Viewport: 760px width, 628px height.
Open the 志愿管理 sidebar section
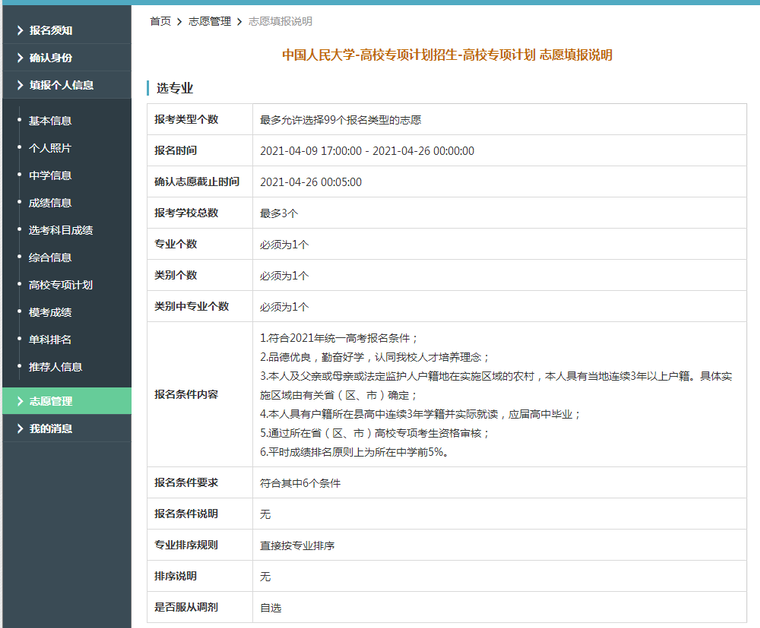coord(66,401)
